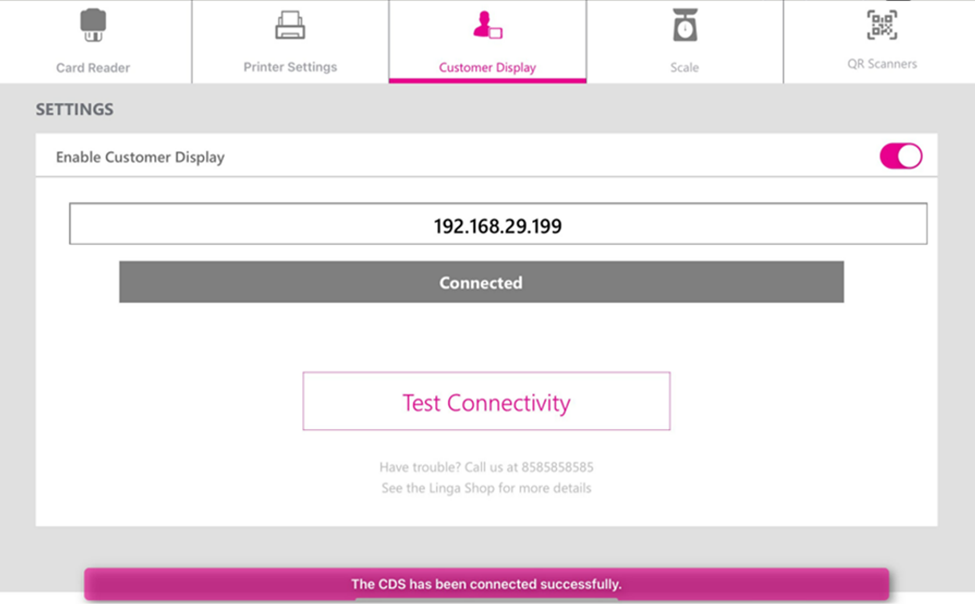This screenshot has width=975, height=604.
Task: Open the QR Scanners tab label
Action: click(x=881, y=64)
